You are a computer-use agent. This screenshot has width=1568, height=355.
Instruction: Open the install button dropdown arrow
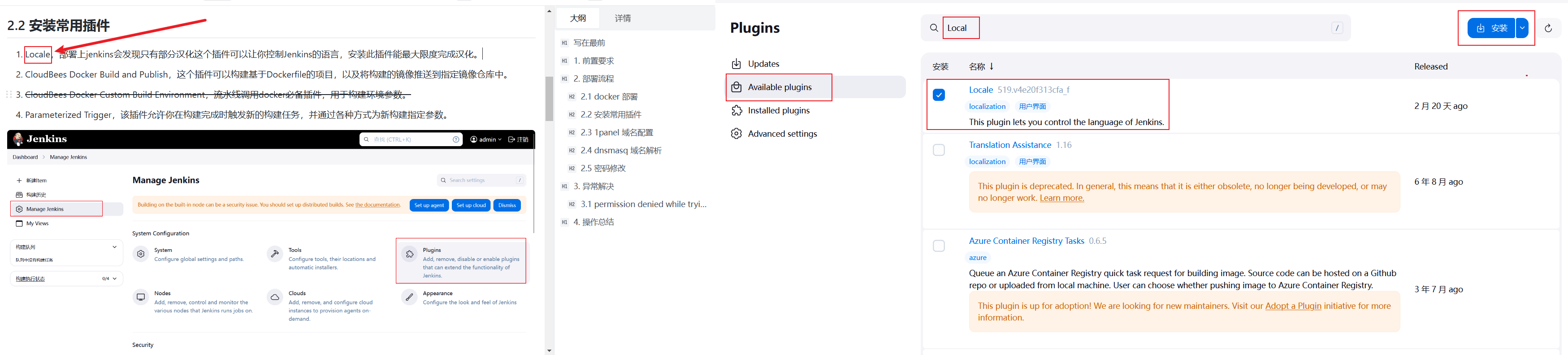coord(1522,28)
